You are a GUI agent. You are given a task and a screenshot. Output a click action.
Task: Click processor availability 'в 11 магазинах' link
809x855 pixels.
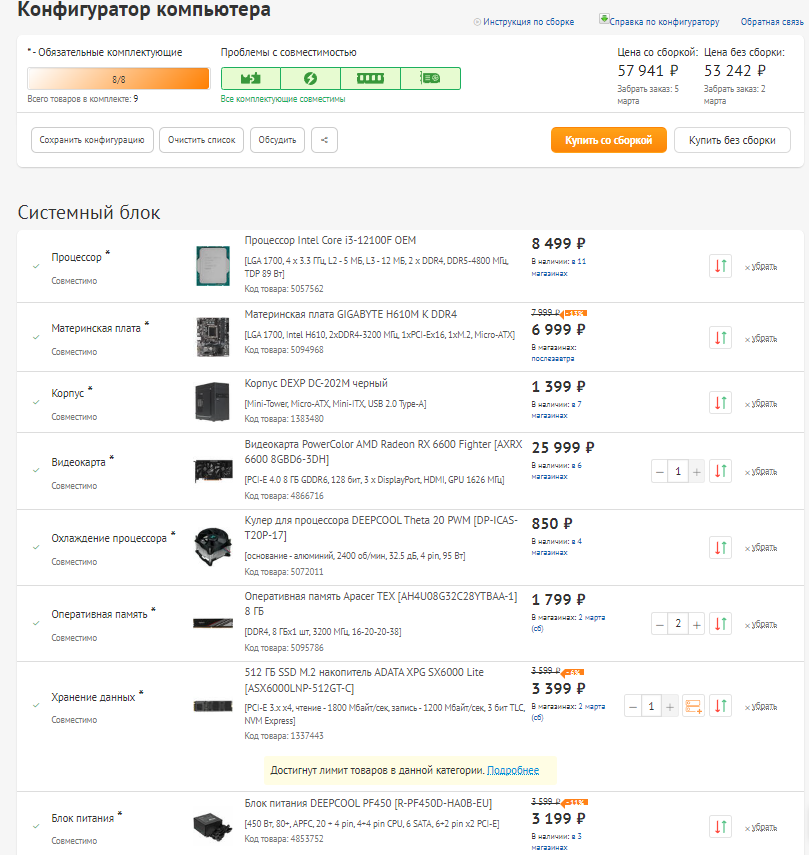(x=558, y=267)
